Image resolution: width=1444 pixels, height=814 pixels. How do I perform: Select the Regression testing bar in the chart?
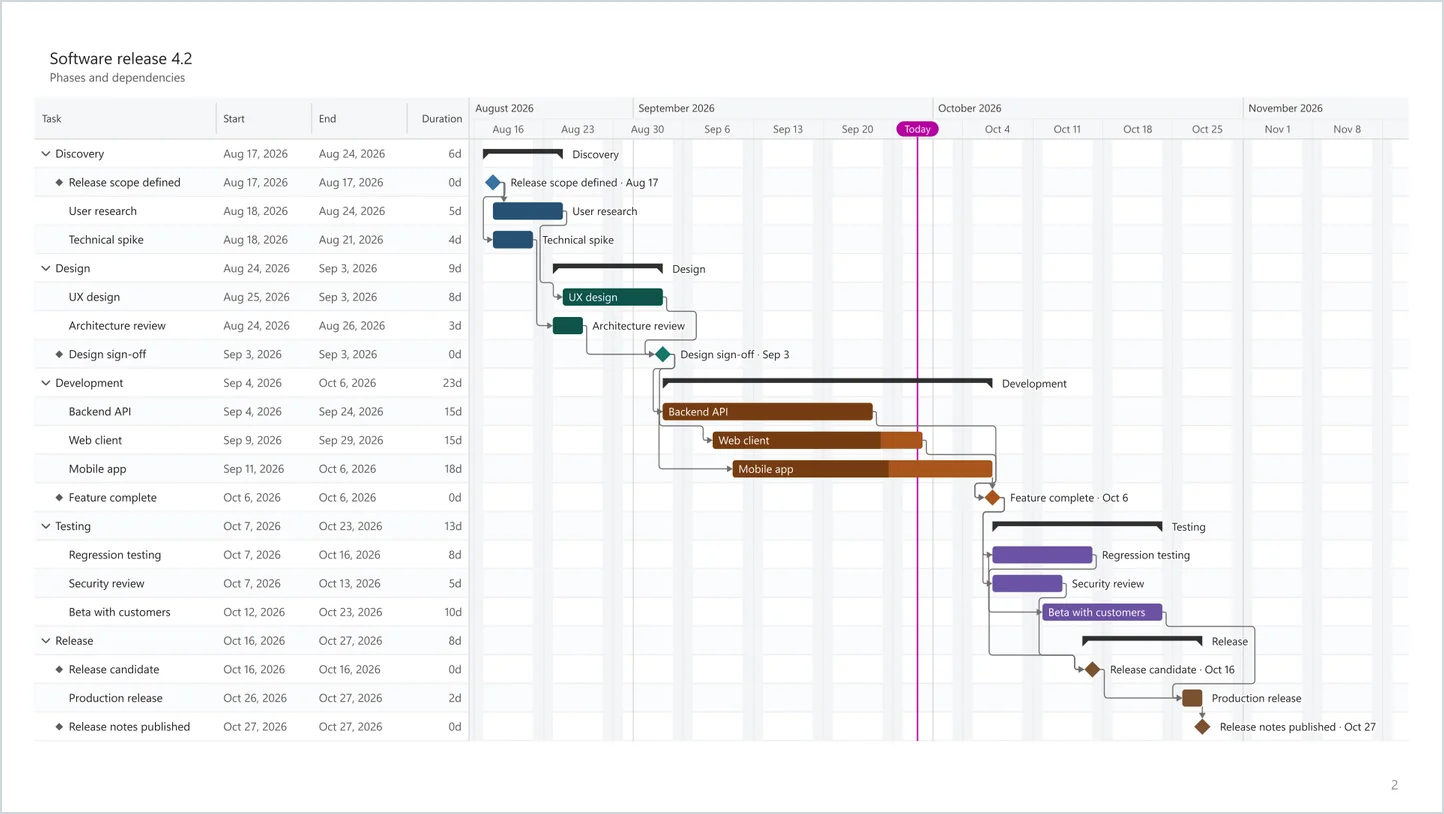1042,555
